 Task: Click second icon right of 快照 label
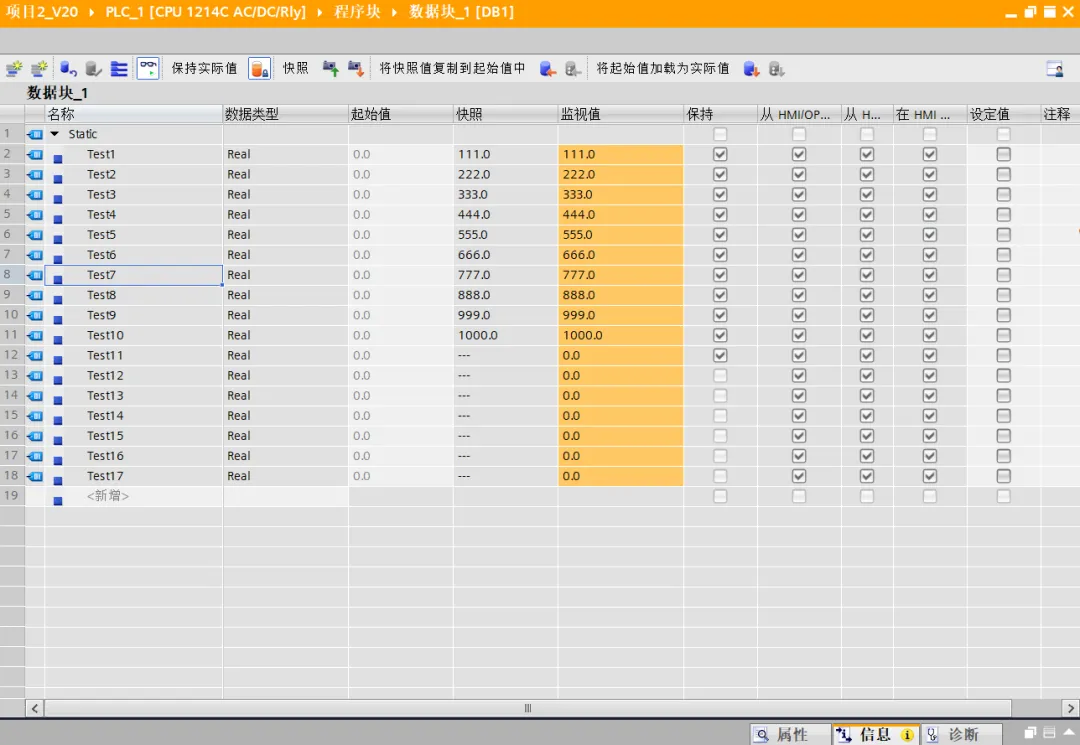pyautogui.click(x=355, y=68)
